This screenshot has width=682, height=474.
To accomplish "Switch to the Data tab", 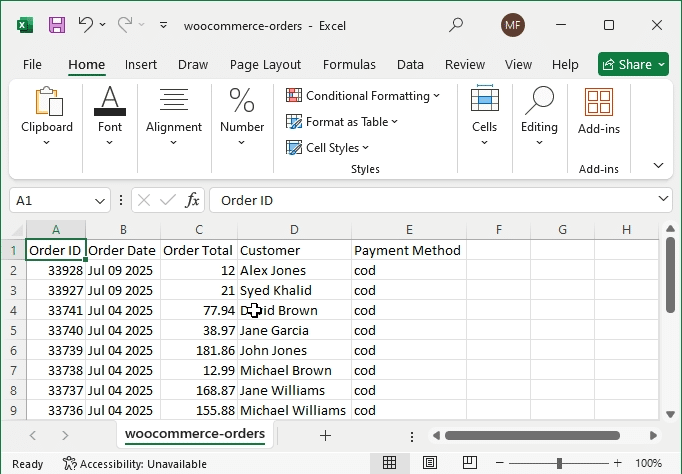I will tap(410, 64).
